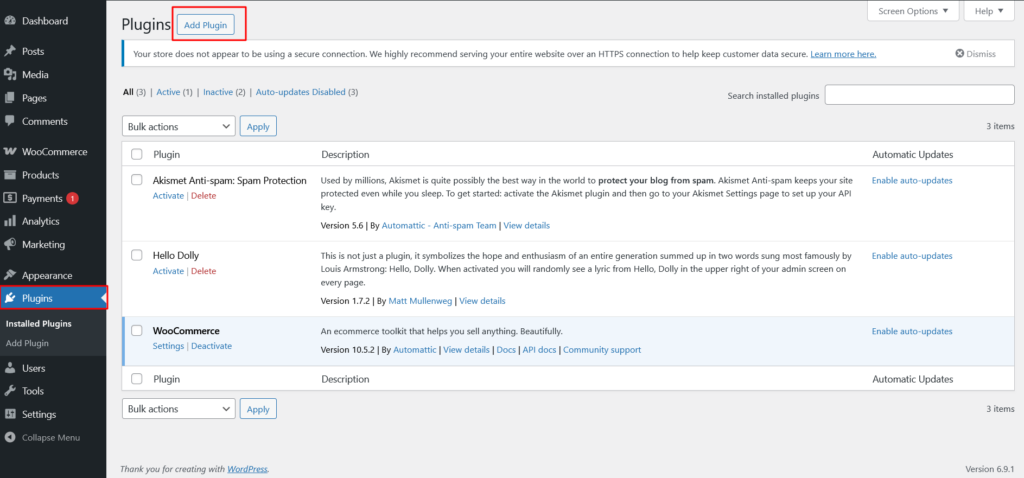Open Media via its sidebar icon
This screenshot has height=478, width=1024.
(x=10, y=74)
